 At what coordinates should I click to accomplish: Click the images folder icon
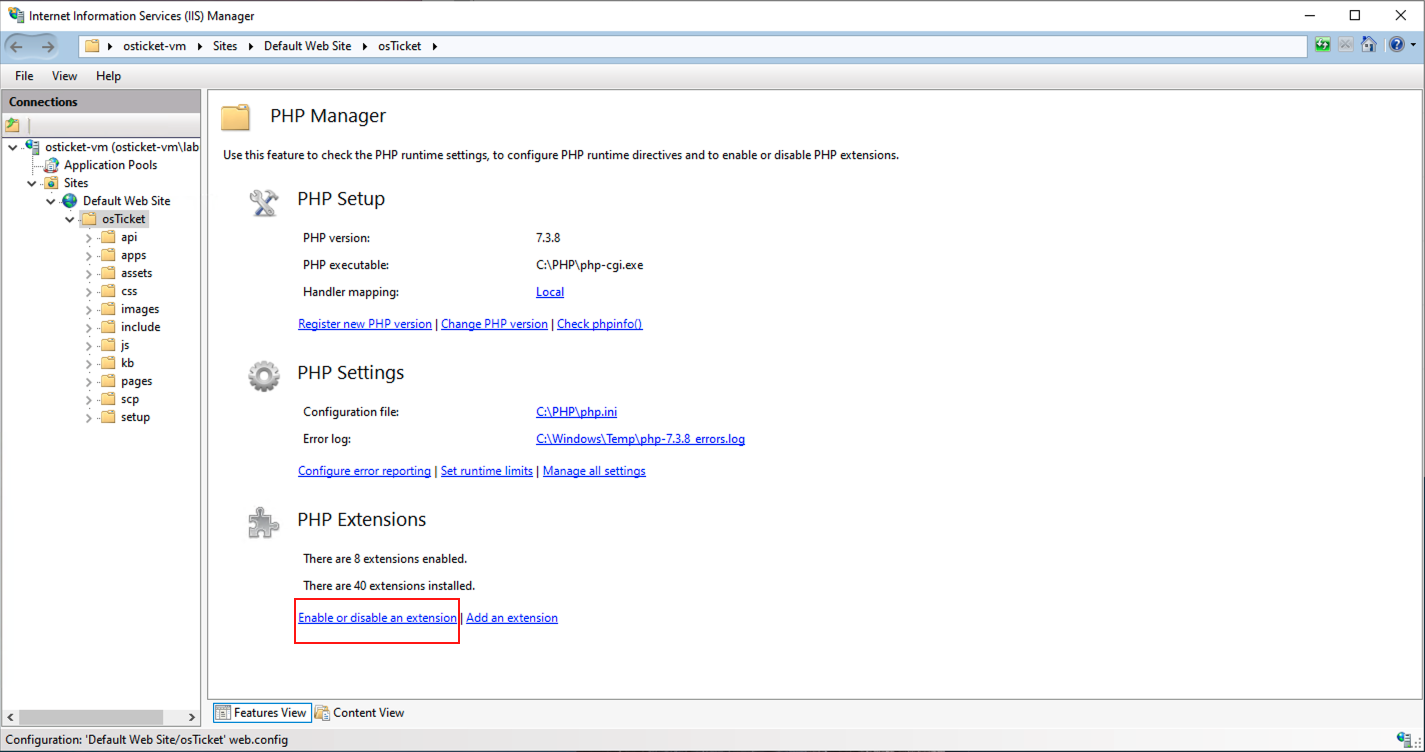[108, 309]
